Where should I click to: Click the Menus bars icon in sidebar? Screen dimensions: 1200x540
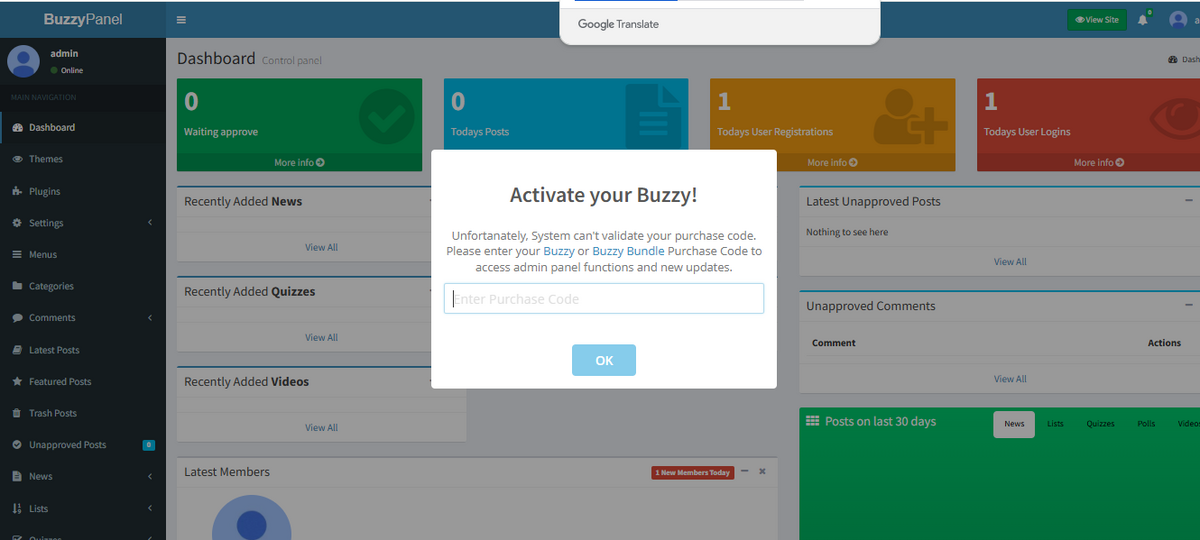coord(17,254)
